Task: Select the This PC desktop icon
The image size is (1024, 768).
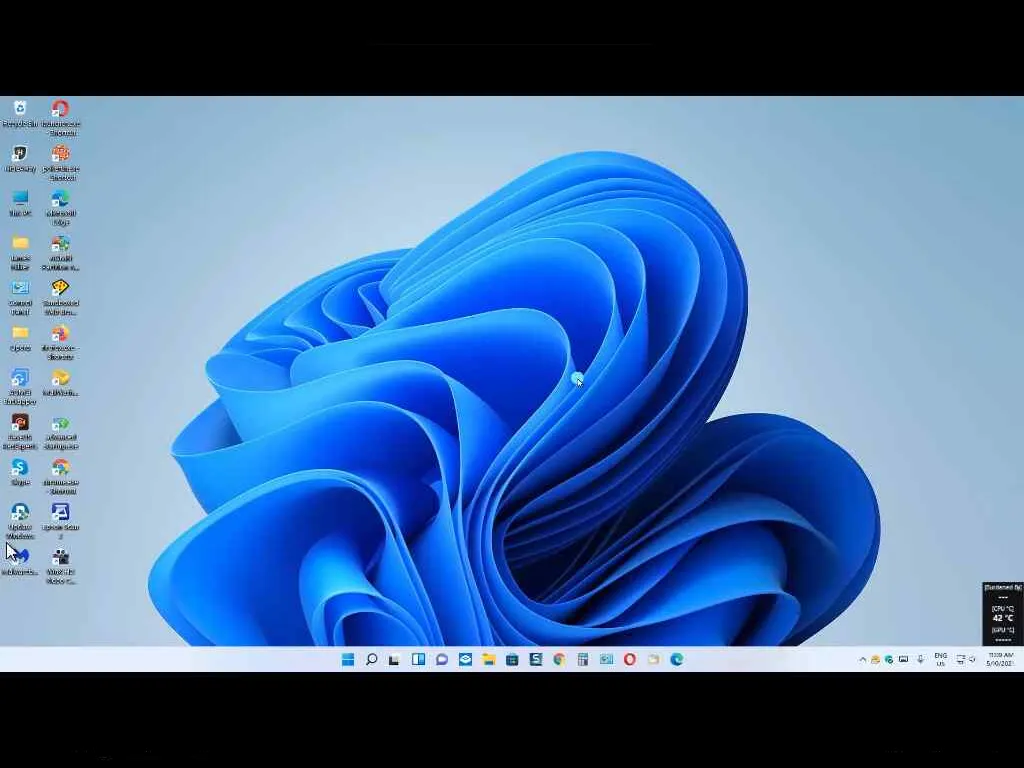Action: 20,203
